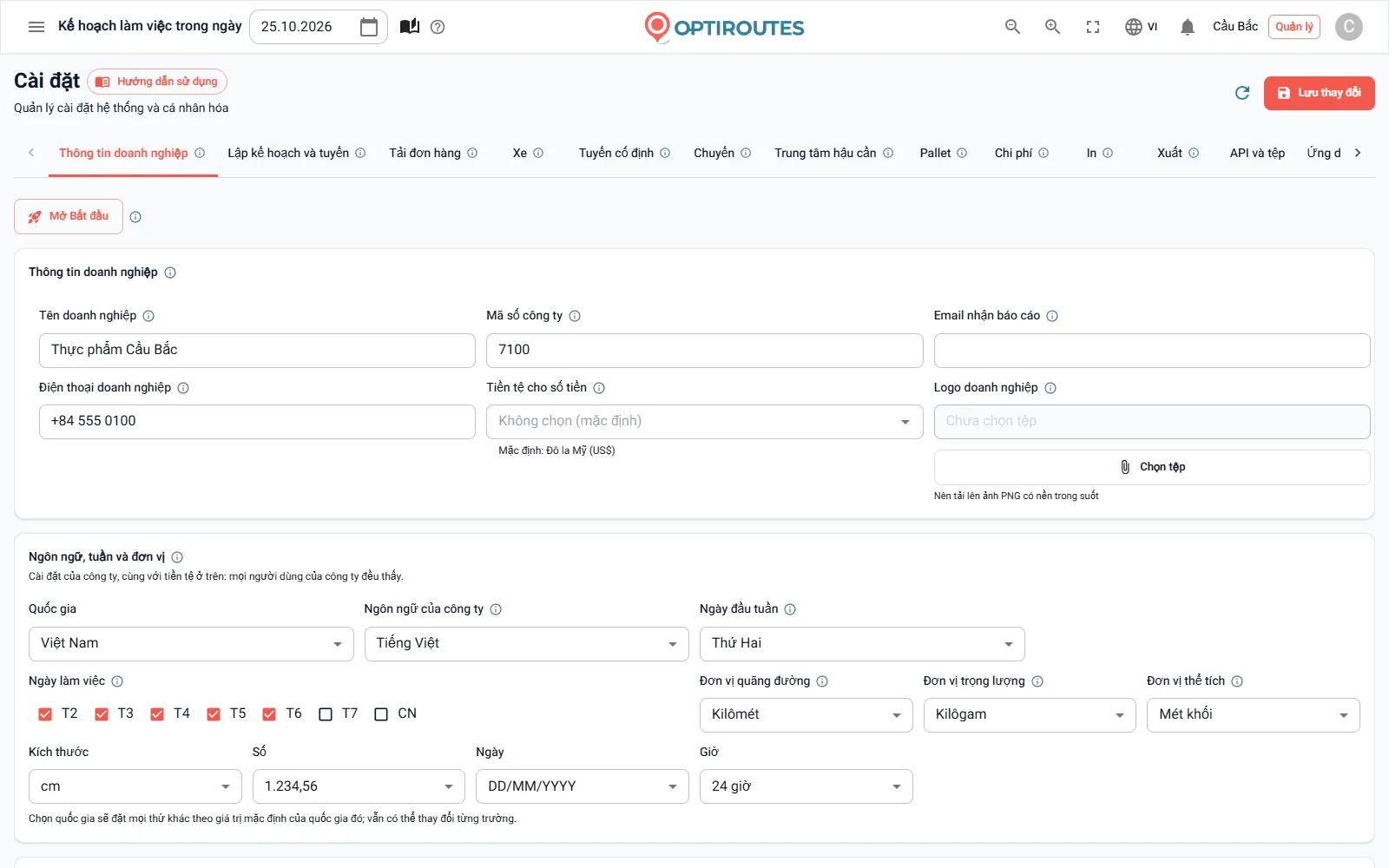Uncheck the T2 working day

tap(45, 714)
